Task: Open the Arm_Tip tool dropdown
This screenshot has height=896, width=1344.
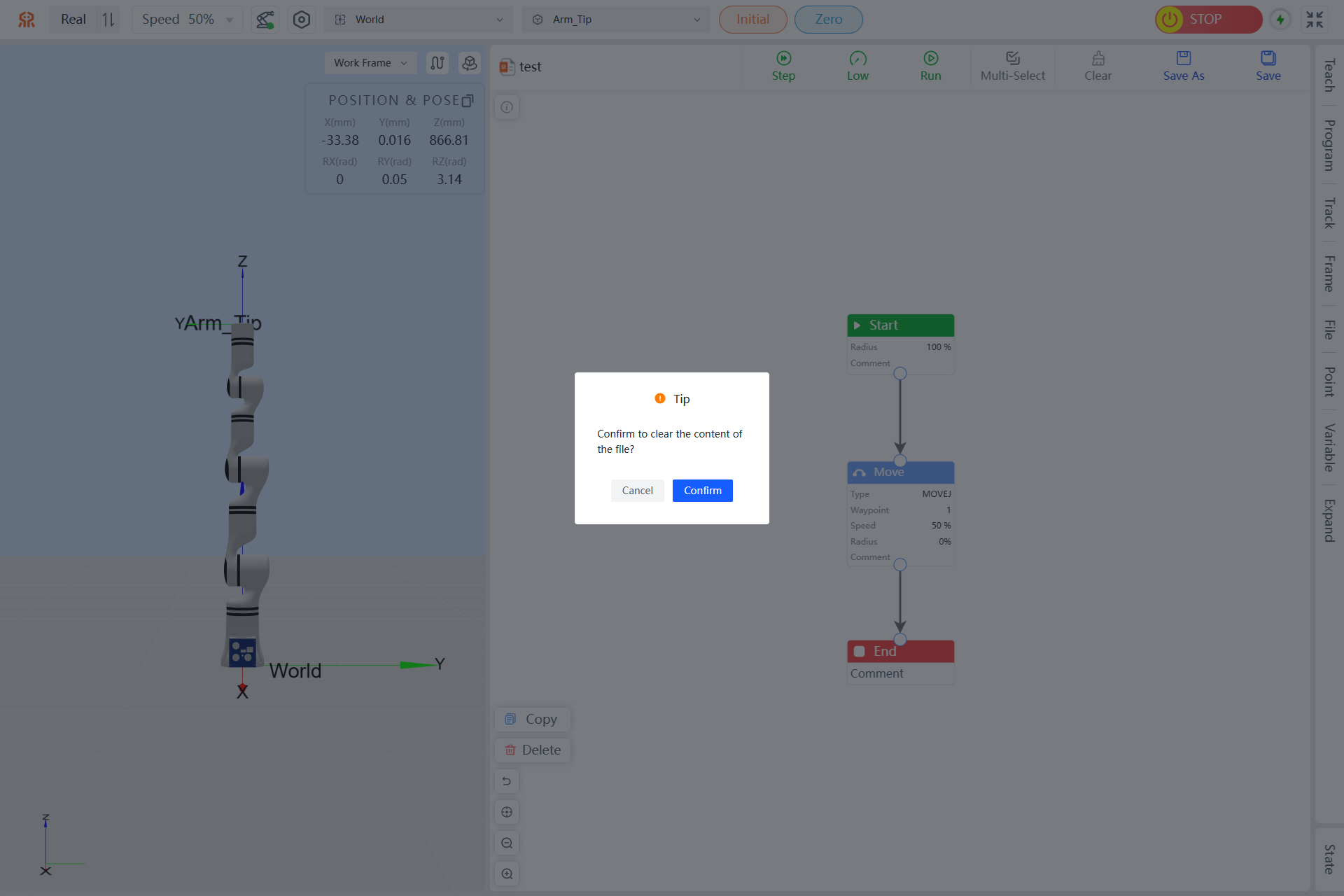Action: click(615, 20)
